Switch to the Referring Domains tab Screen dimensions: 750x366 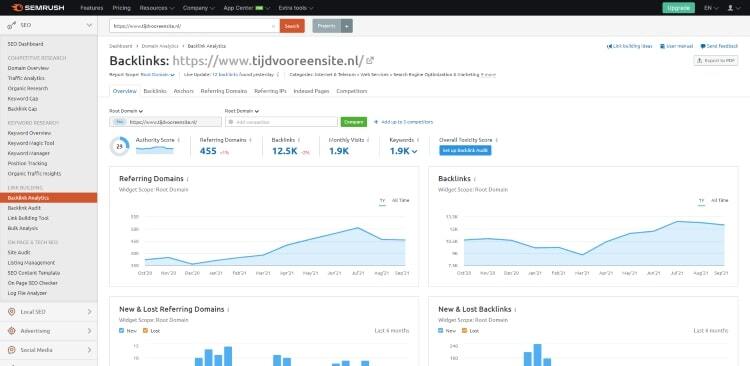(x=224, y=91)
